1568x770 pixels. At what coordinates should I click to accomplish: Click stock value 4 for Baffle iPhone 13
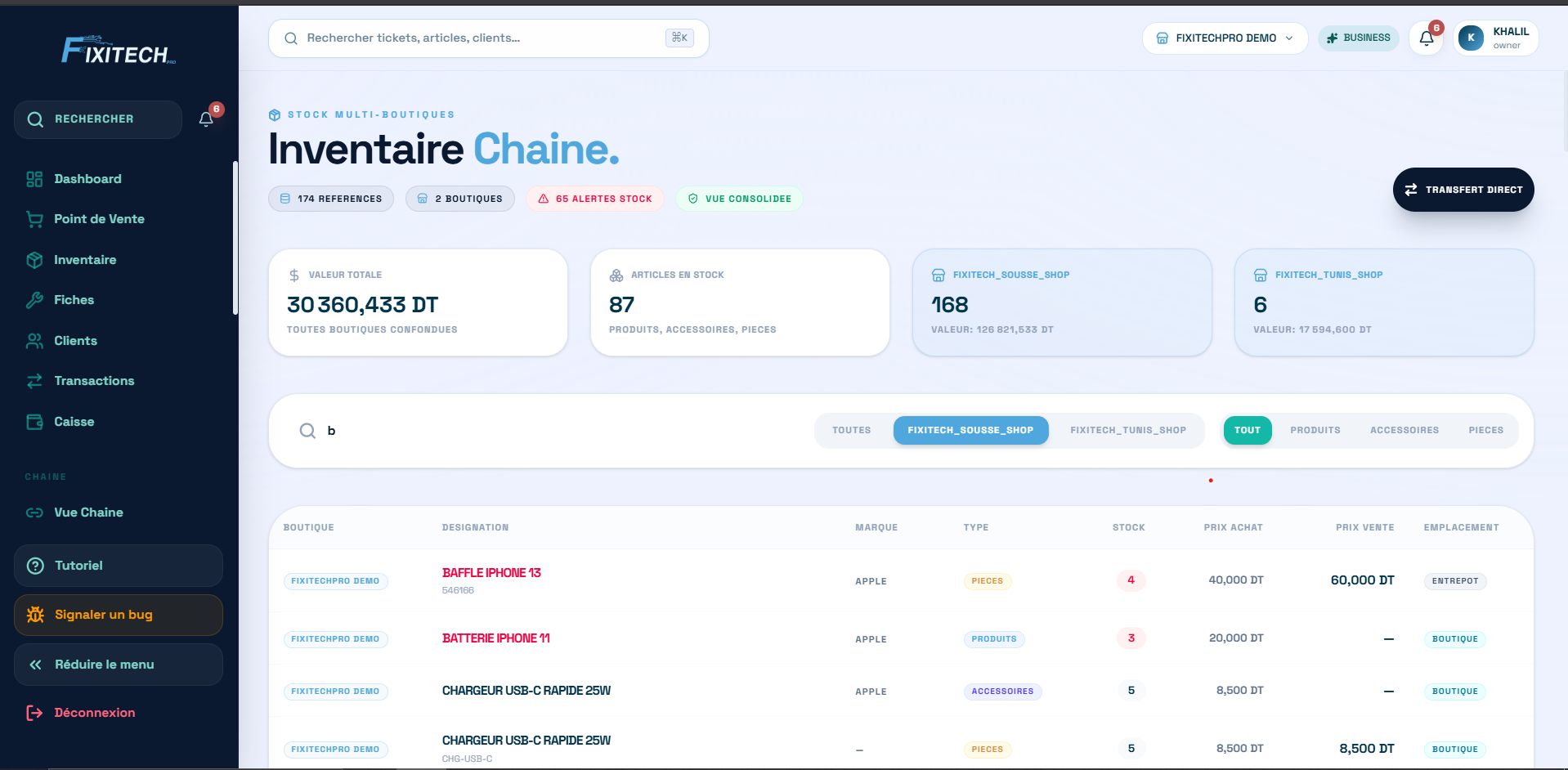pyautogui.click(x=1131, y=580)
